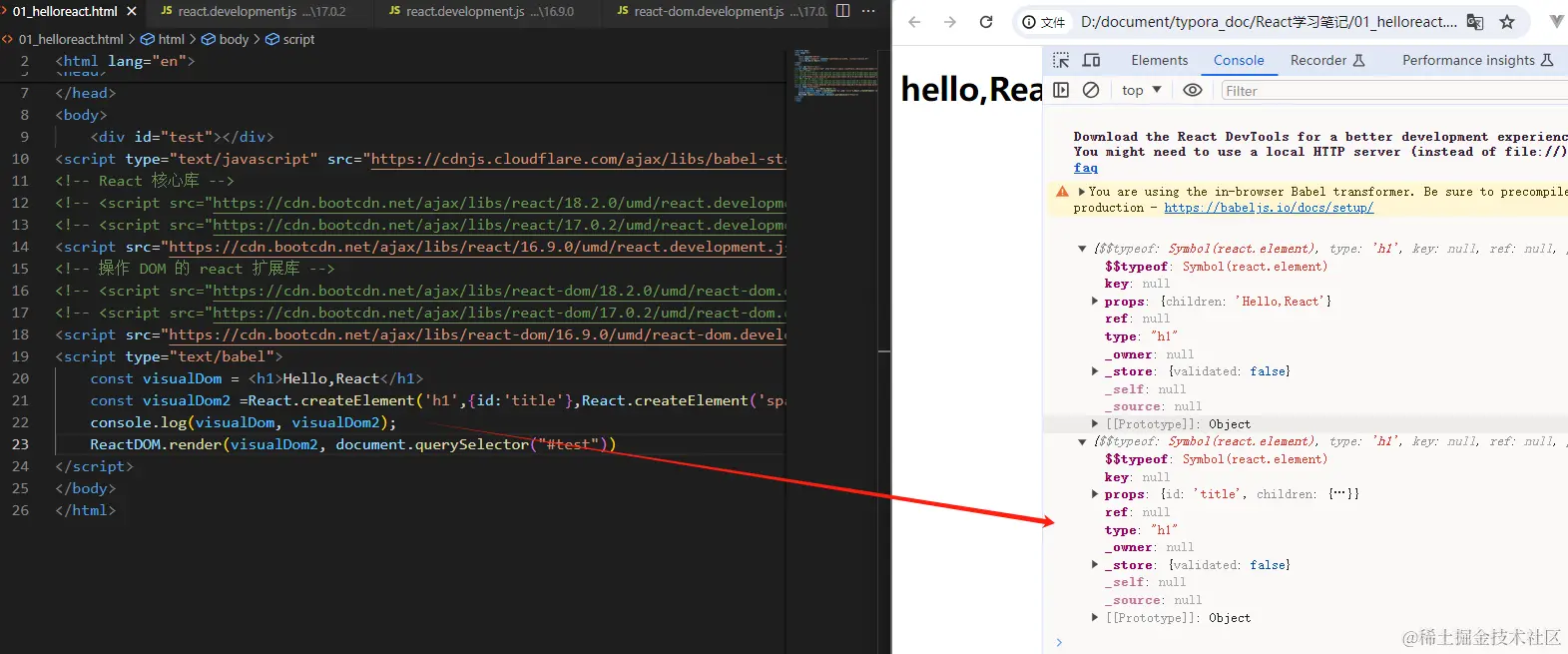Click 'console.log' on line 22
Image resolution: width=1568 pixels, height=654 pixels.
click(138, 422)
